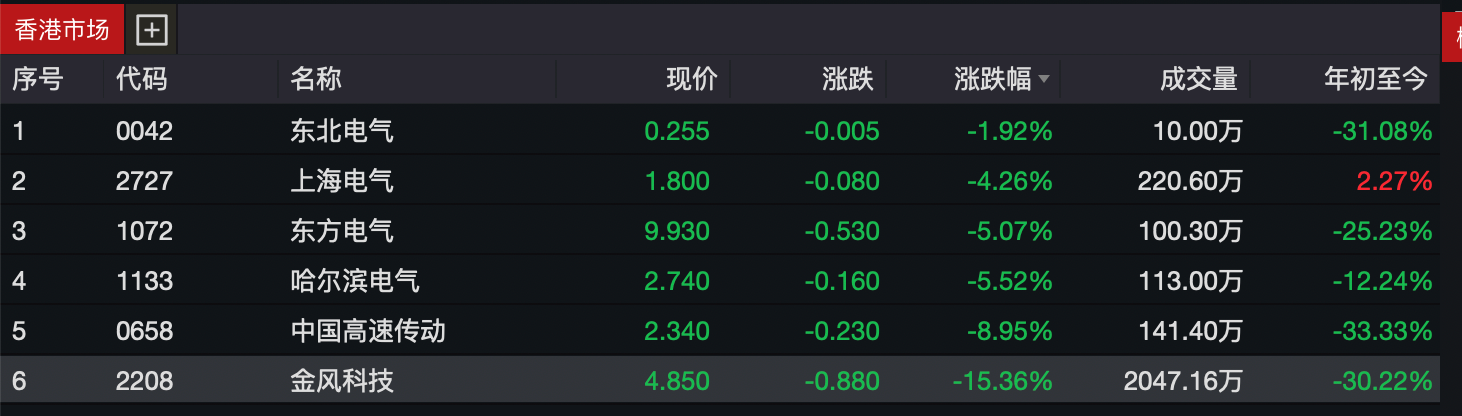Click the 涨跌 column header
The image size is (1462, 416).
click(848, 80)
